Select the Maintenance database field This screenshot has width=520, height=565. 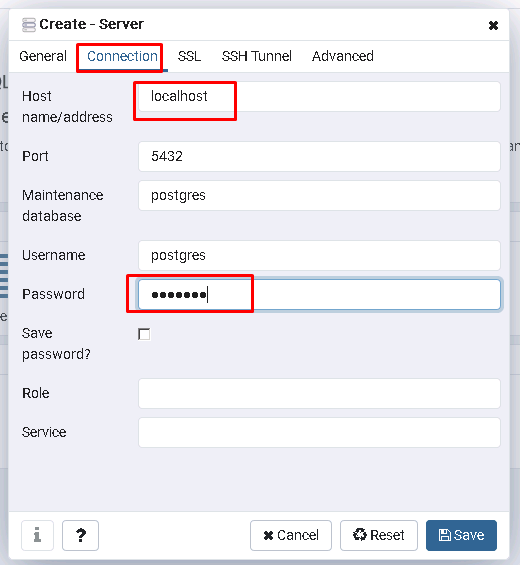[x=319, y=195]
